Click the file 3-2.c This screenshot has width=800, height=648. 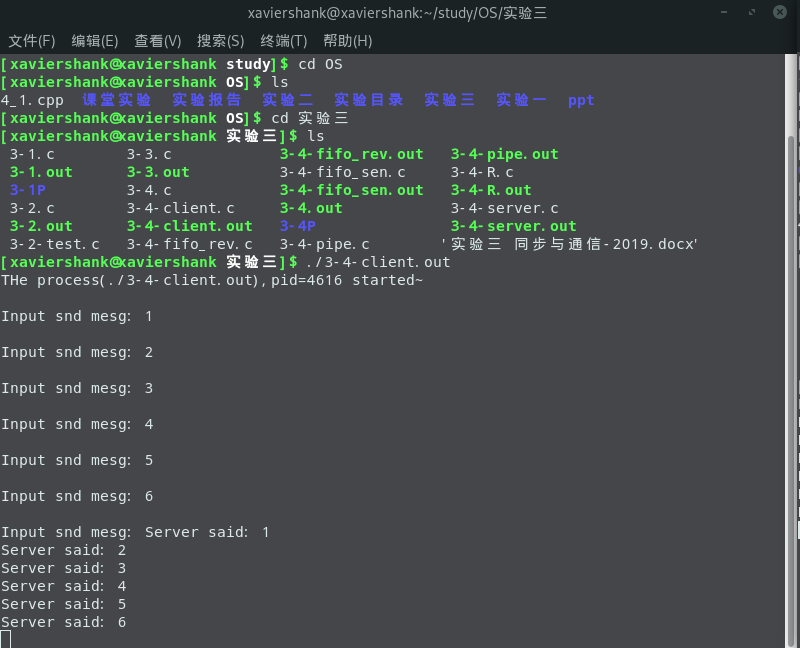(x=32, y=208)
